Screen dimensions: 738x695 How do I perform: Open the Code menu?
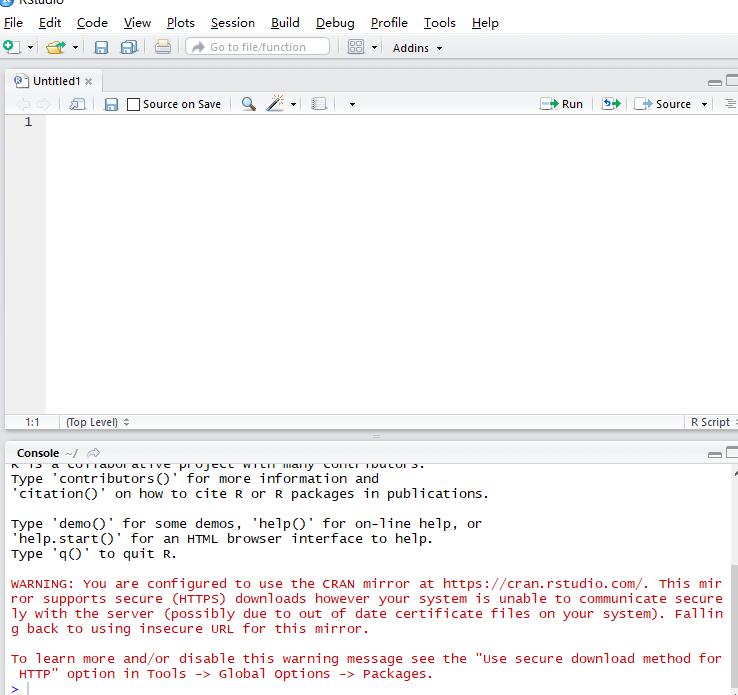pos(92,23)
